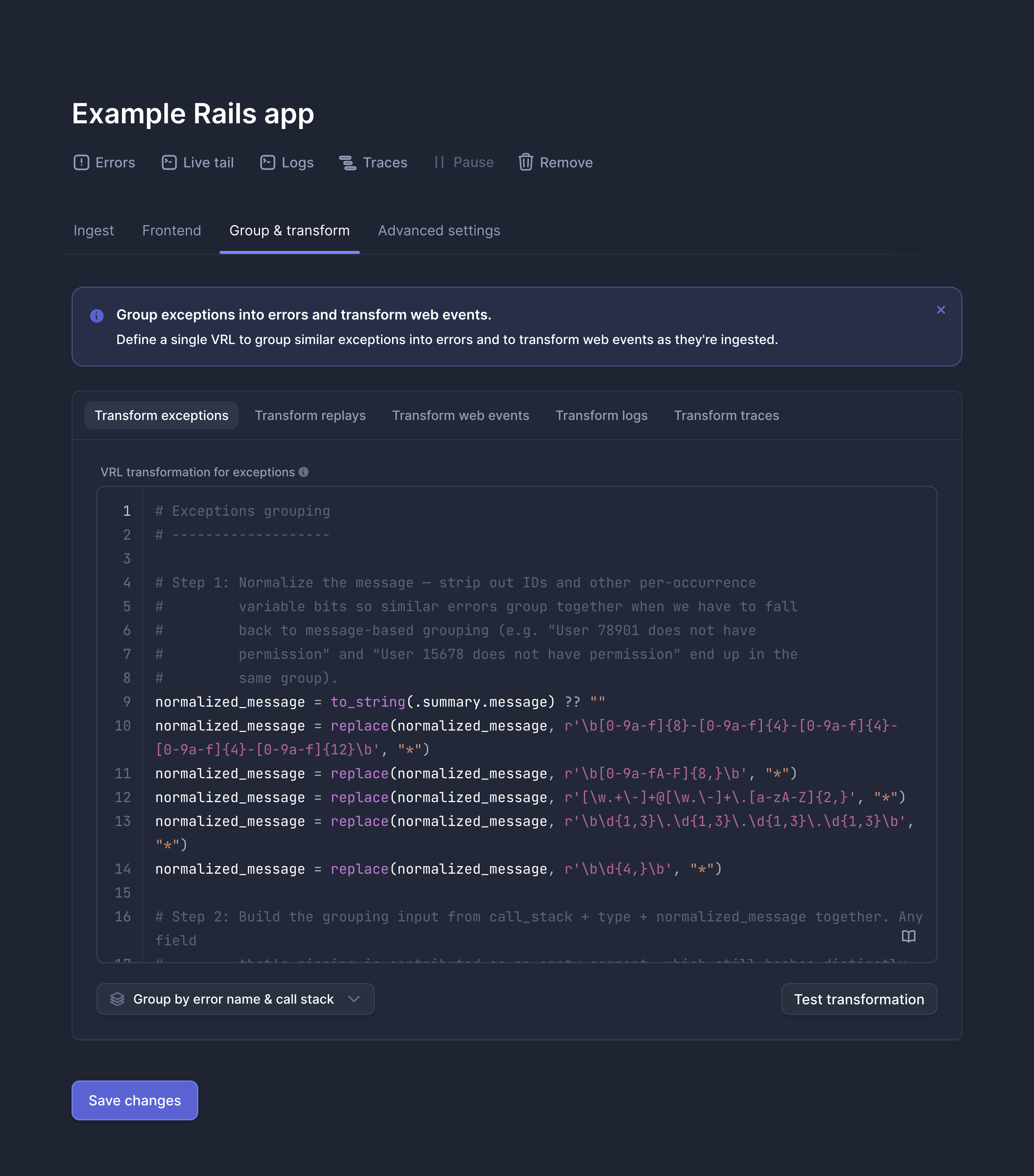The image size is (1034, 1176).
Task: Click the Remove trash can icon
Action: [x=525, y=162]
